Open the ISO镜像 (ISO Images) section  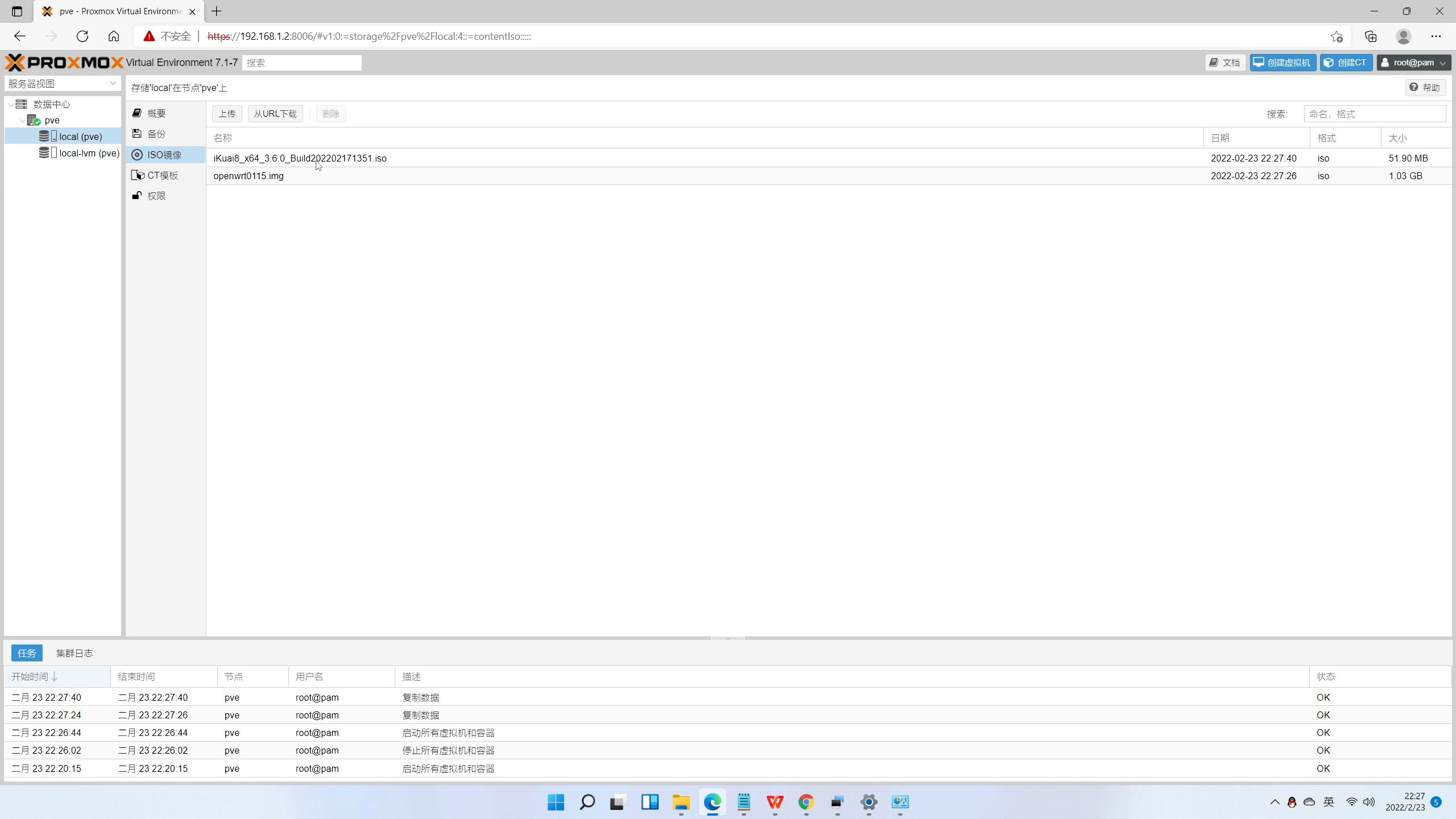pos(164,155)
